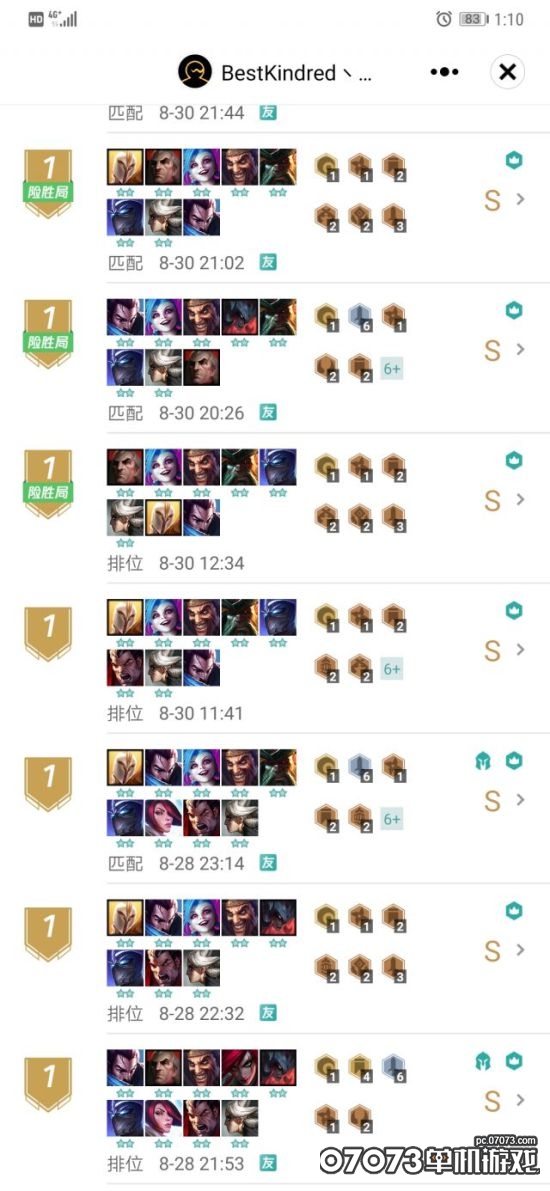
Task: Tap the friend tag beside 8-30 21:02
Action: coord(267,262)
